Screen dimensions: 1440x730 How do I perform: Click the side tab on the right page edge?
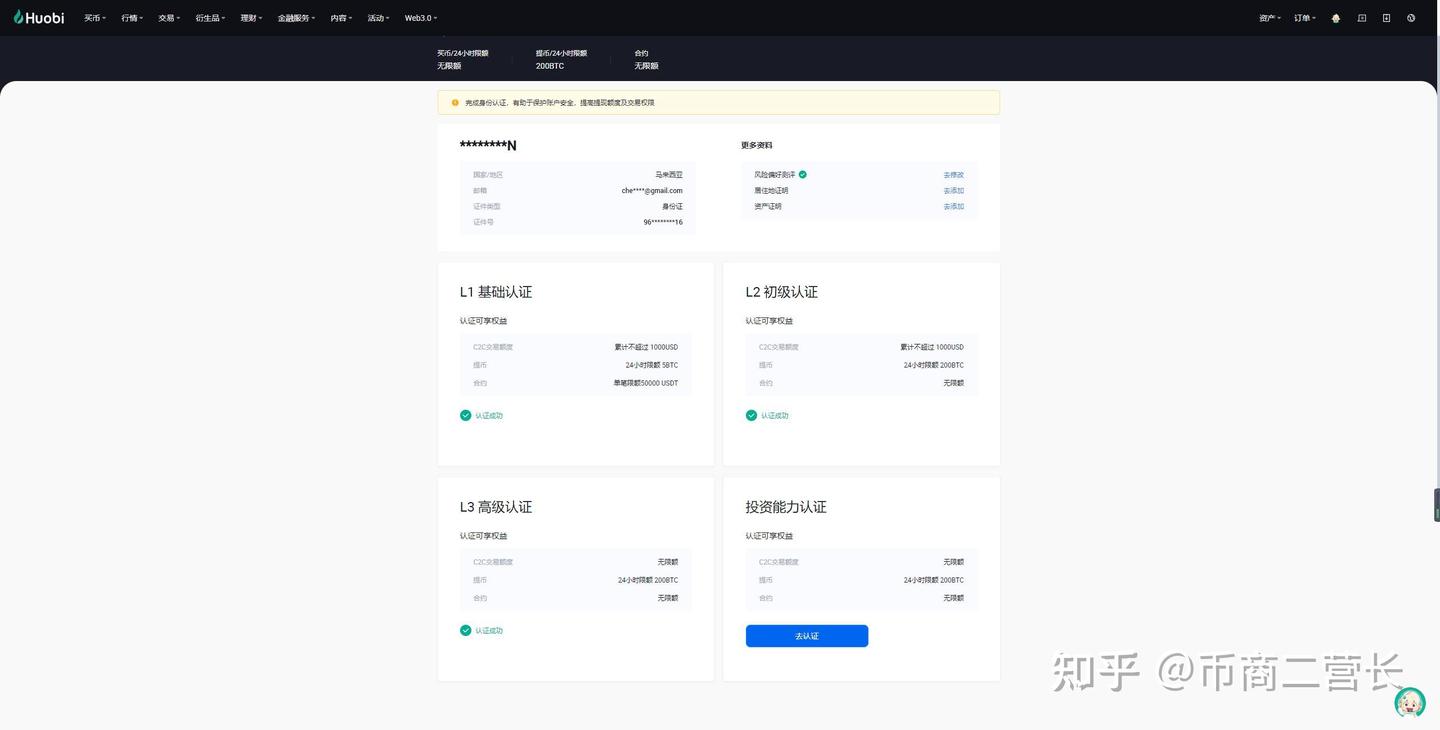click(x=1436, y=504)
